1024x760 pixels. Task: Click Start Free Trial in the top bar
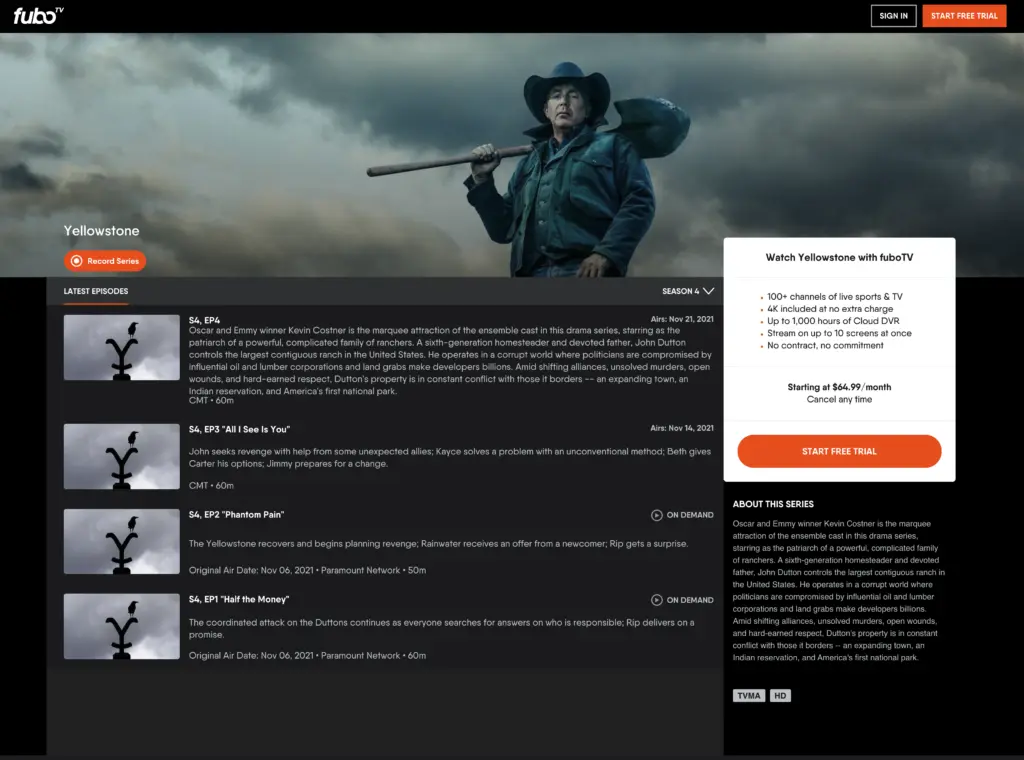click(964, 16)
